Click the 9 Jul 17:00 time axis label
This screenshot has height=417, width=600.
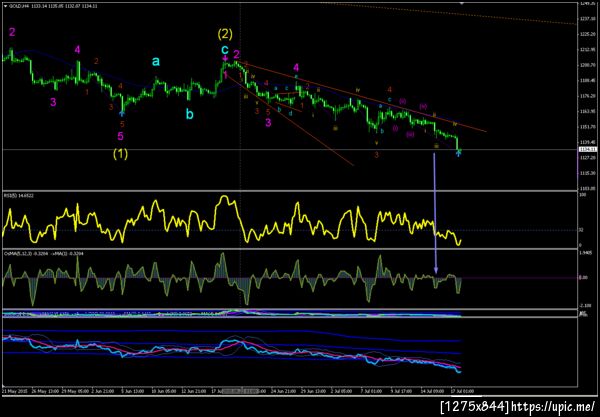pos(401,391)
